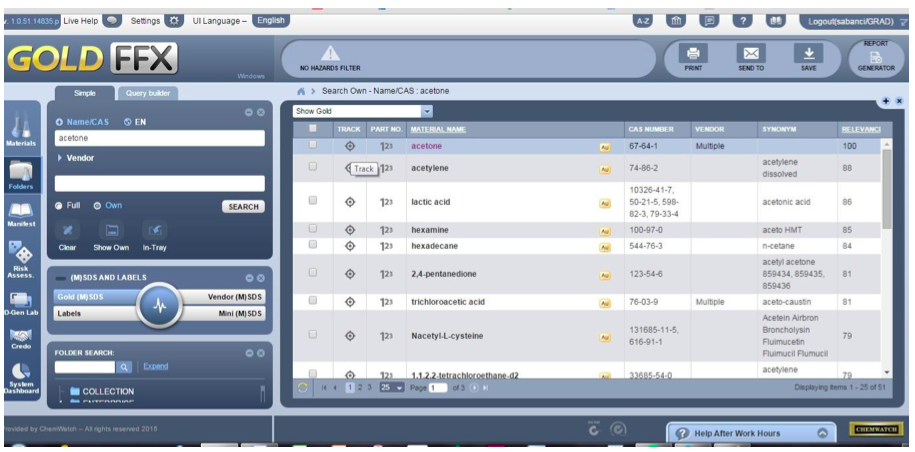
Task: Open the Logout user menu arrow
Action: pos(905,22)
